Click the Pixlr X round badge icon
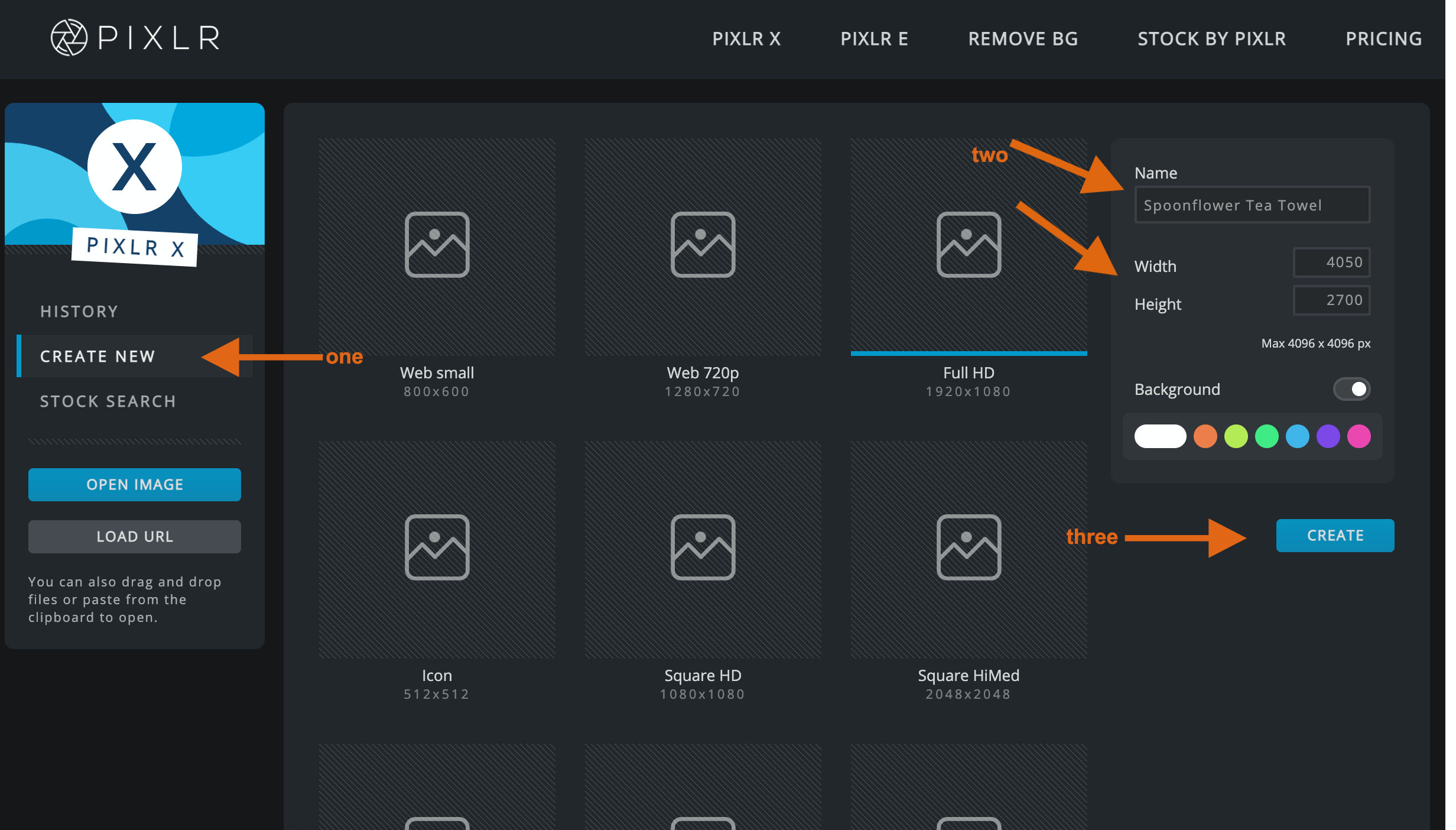Viewport: 1456px width, 830px height. 135,167
